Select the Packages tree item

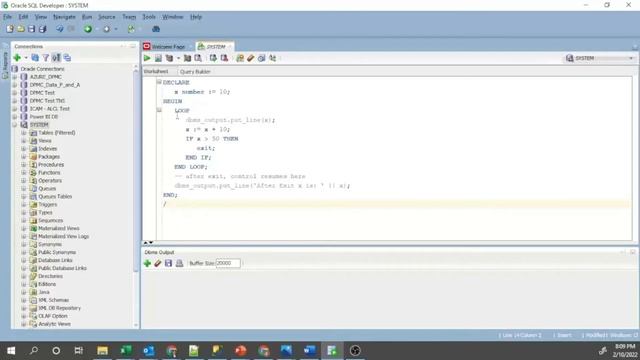point(49,157)
